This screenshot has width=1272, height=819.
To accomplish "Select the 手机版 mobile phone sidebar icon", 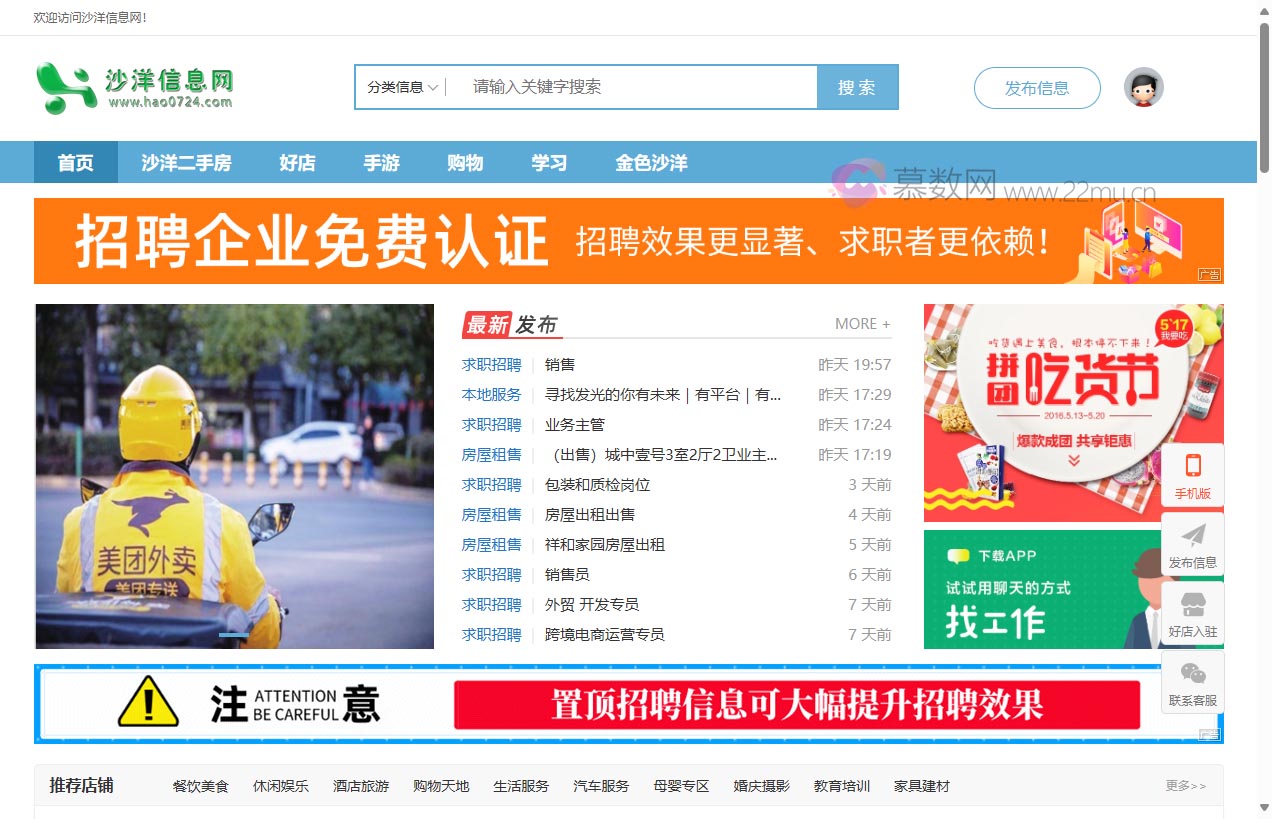I will coord(1194,474).
